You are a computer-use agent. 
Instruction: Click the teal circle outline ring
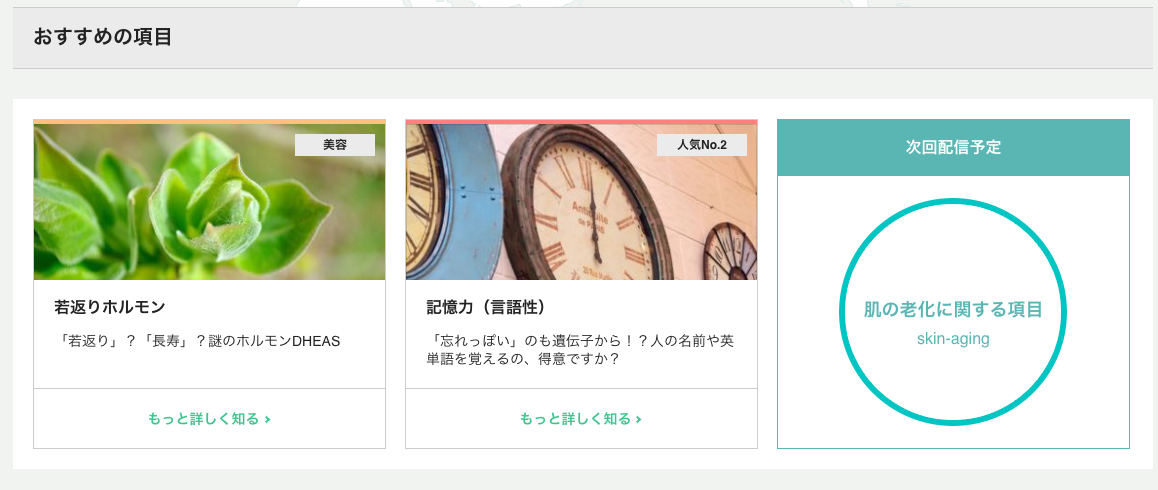953,201
